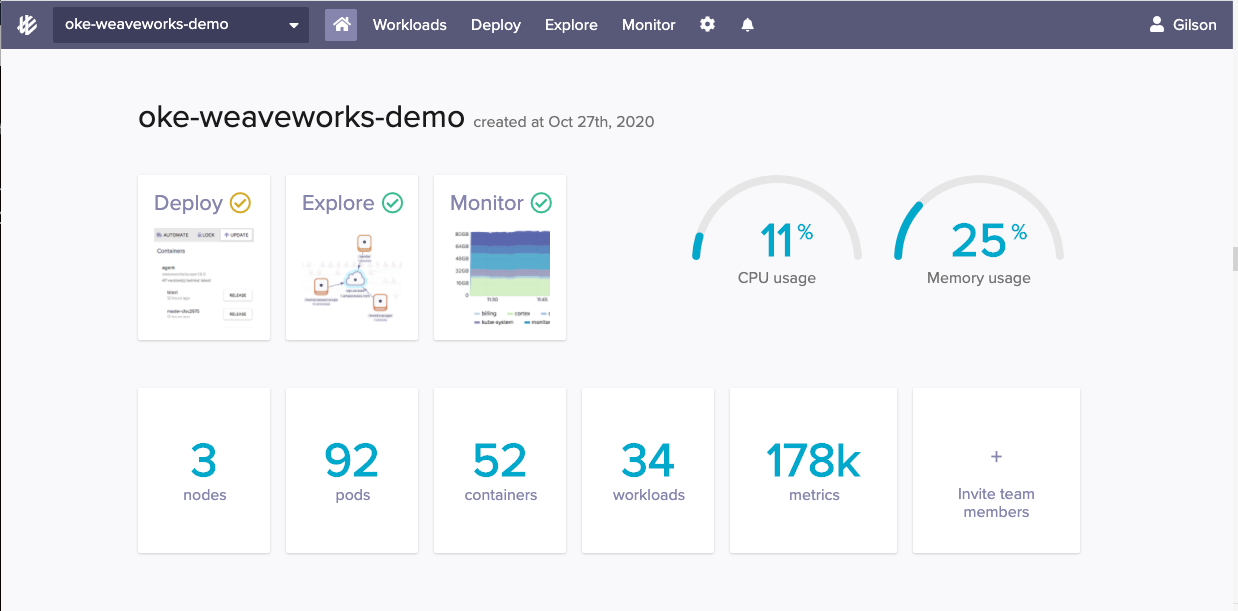
Task: Open the Workloads navigation menu
Action: click(x=409, y=24)
